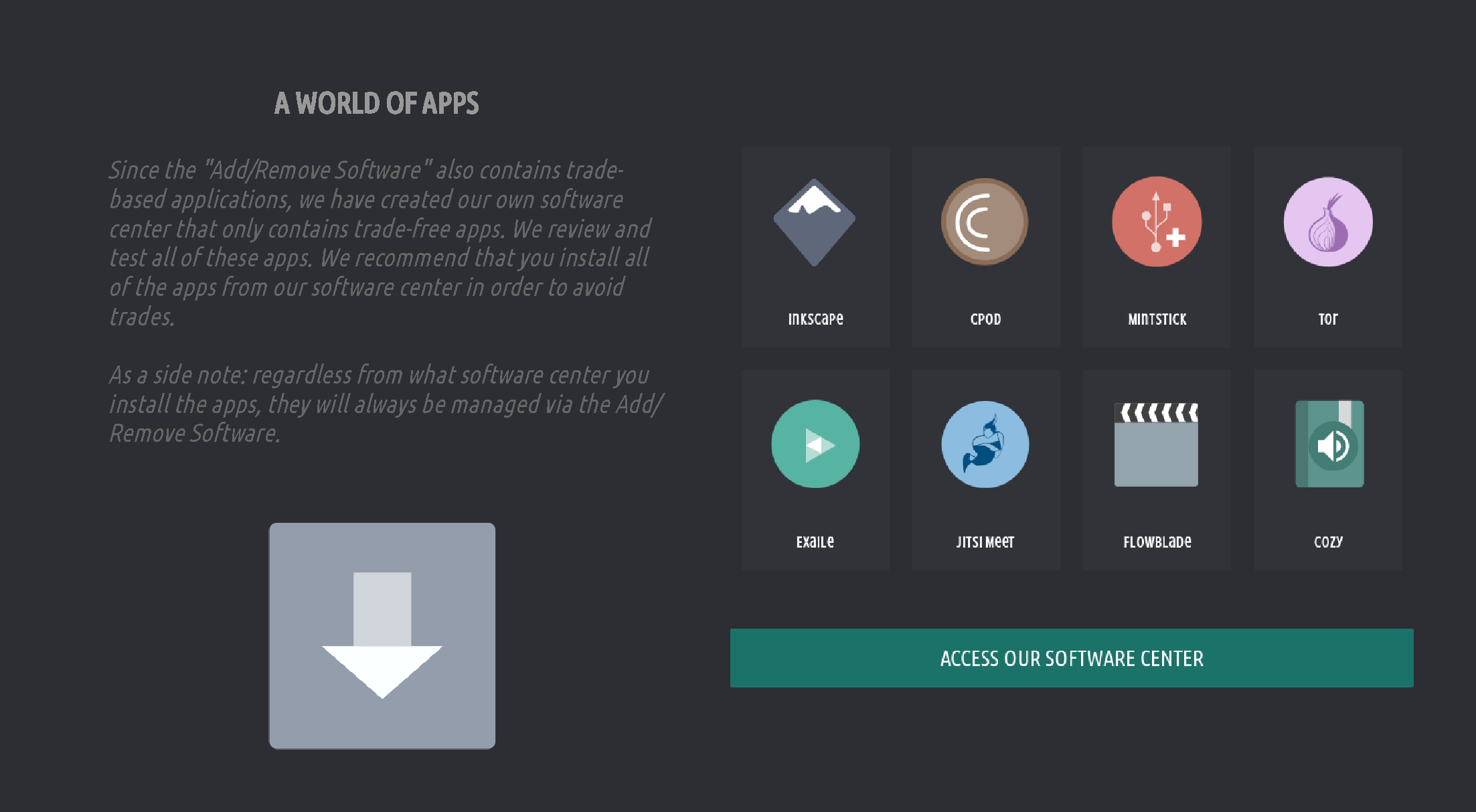Choose the Tor text label
Viewport: 1476px width, 812px height.
tap(1328, 319)
